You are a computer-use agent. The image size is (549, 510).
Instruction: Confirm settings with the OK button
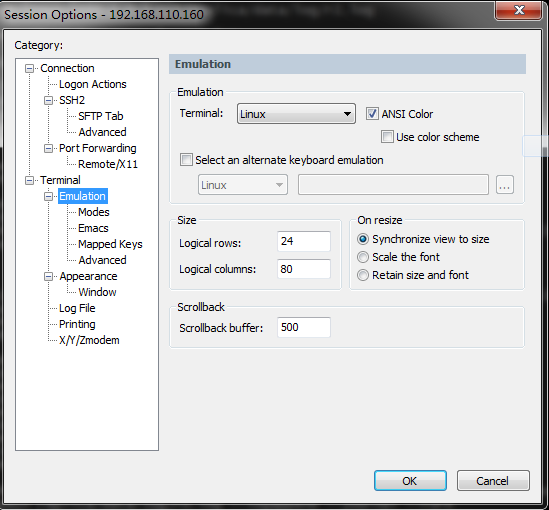pyautogui.click(x=410, y=481)
